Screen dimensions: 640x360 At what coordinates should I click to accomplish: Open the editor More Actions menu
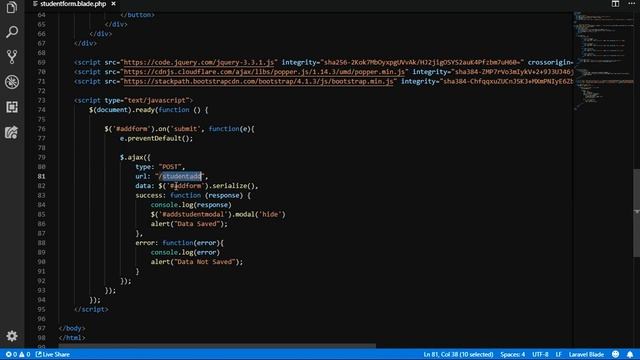tap(631, 4)
